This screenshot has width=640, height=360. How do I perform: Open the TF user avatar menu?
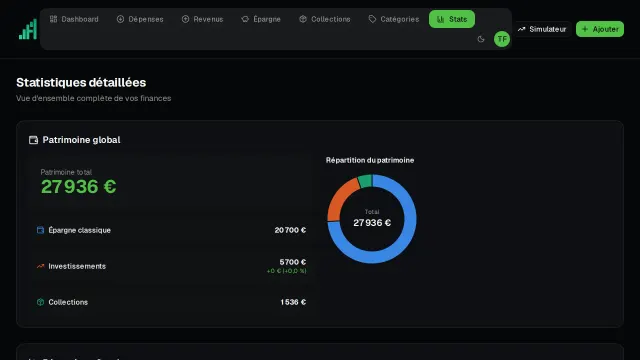[502, 39]
